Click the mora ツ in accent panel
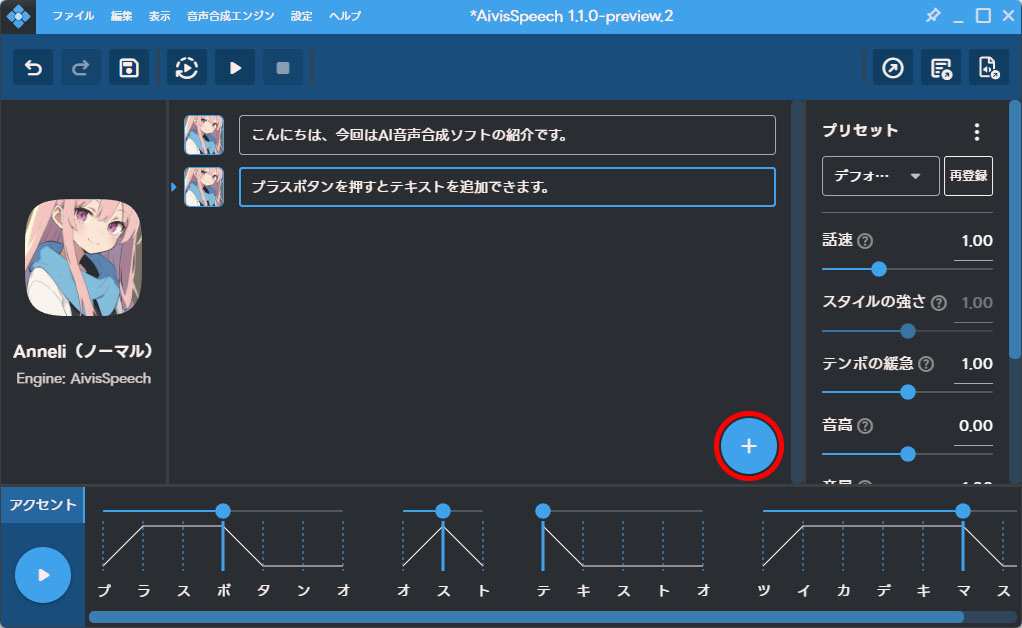Viewport: 1022px width, 628px height. (764, 590)
